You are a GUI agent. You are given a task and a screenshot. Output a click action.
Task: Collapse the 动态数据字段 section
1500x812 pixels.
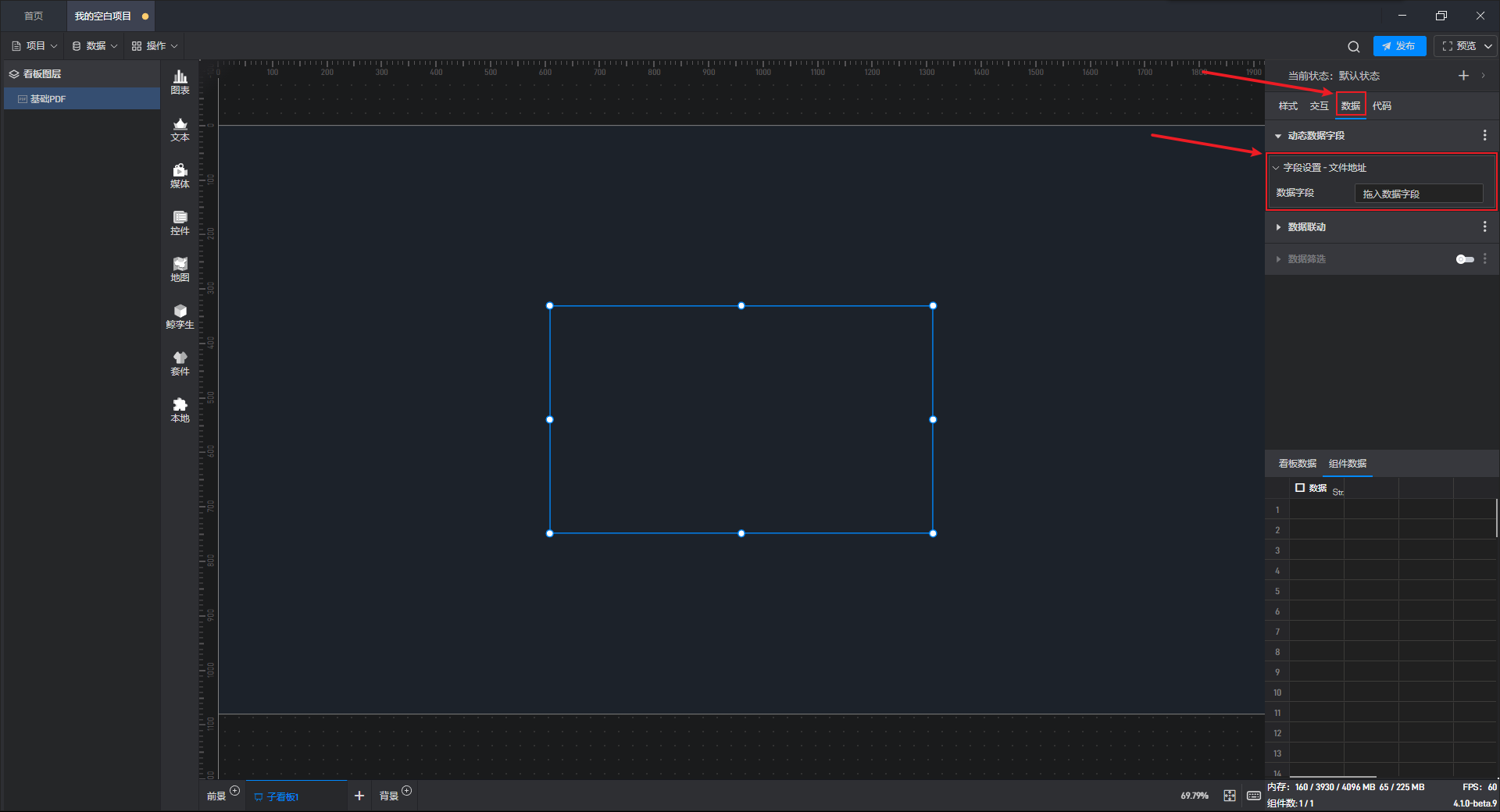1278,136
